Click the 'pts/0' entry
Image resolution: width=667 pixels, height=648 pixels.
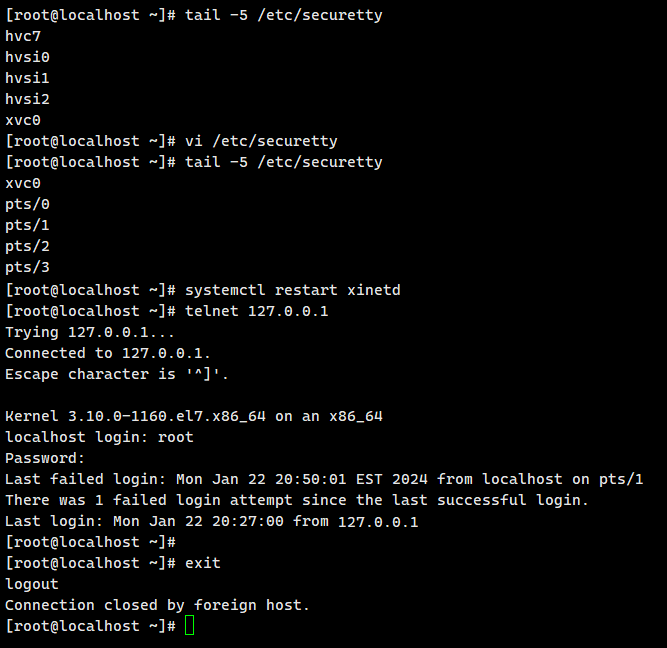(27, 205)
